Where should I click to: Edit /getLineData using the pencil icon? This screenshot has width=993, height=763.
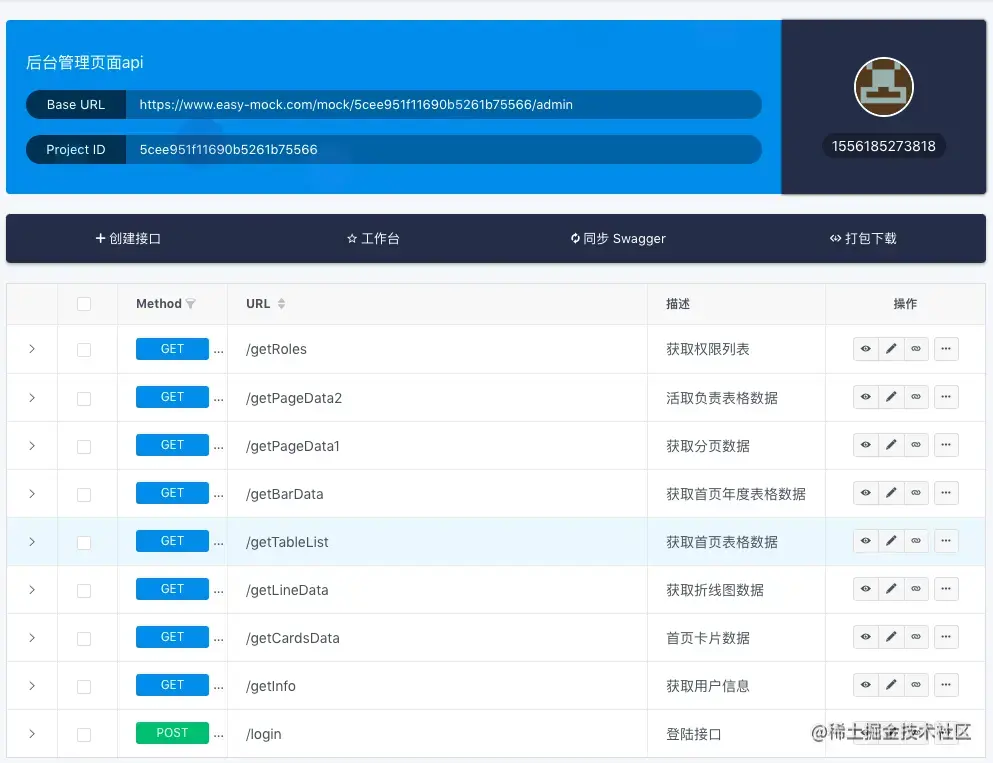[x=891, y=590]
